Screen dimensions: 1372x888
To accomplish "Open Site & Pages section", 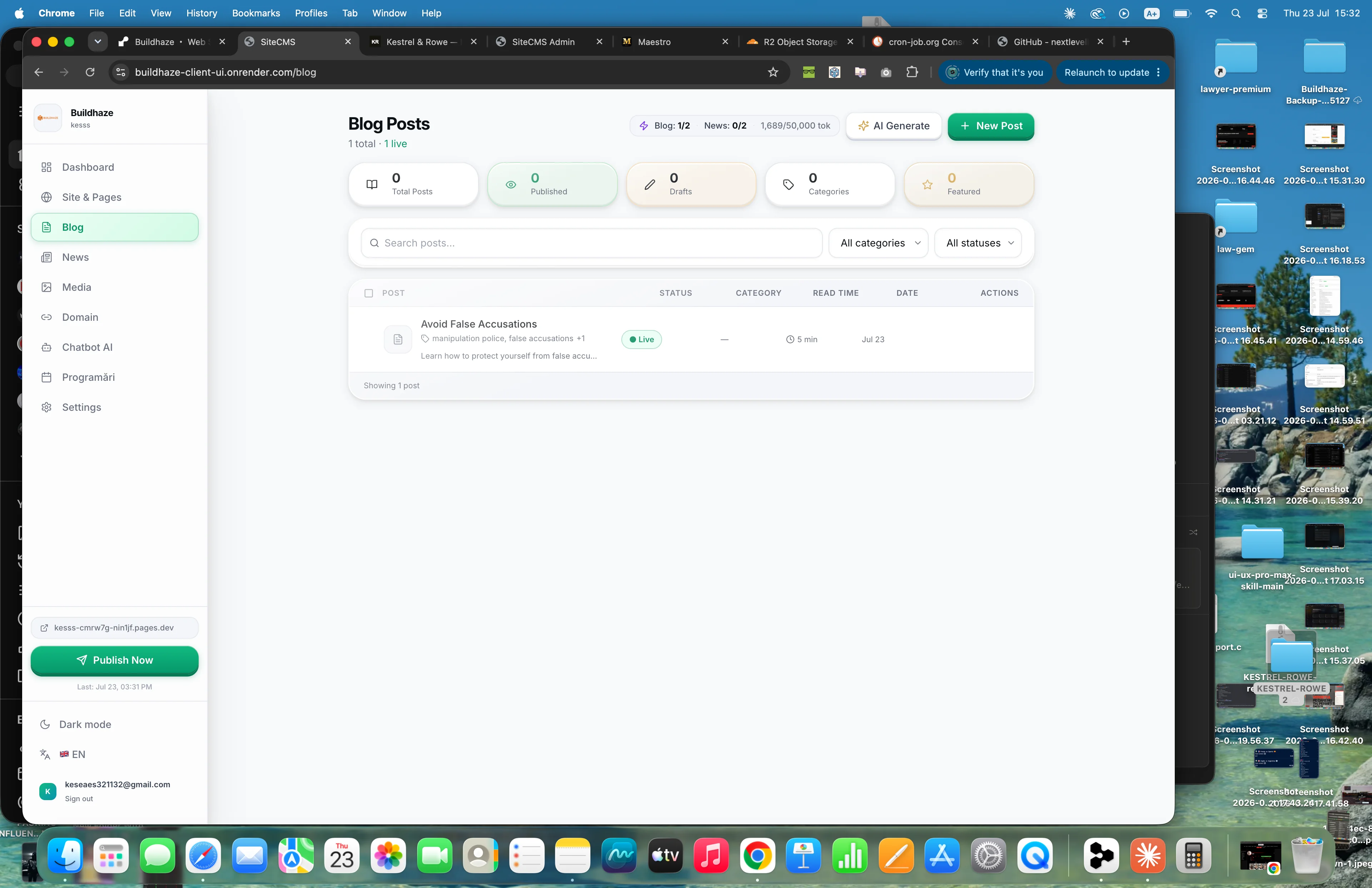I will click(x=114, y=197).
